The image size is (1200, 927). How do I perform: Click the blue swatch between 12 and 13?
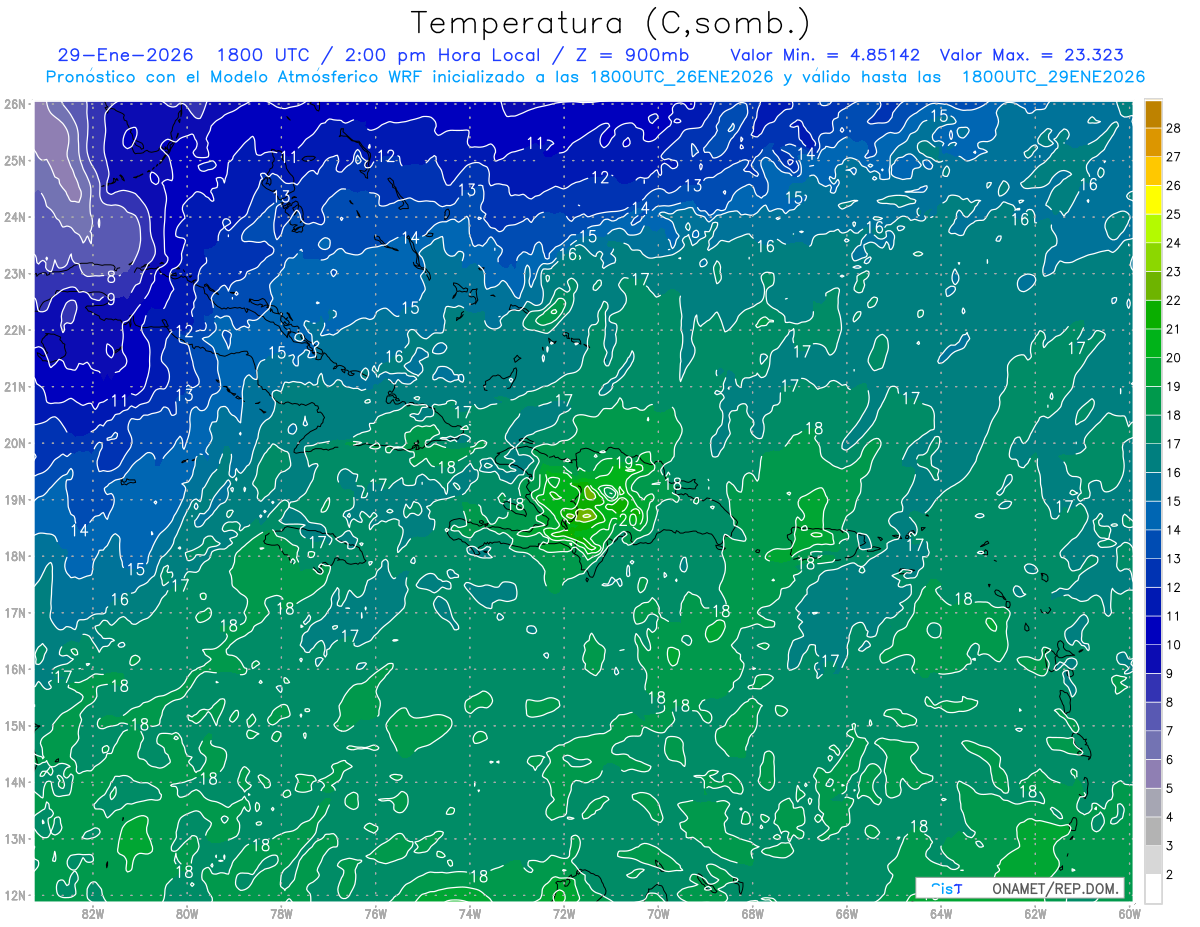(x=1153, y=573)
